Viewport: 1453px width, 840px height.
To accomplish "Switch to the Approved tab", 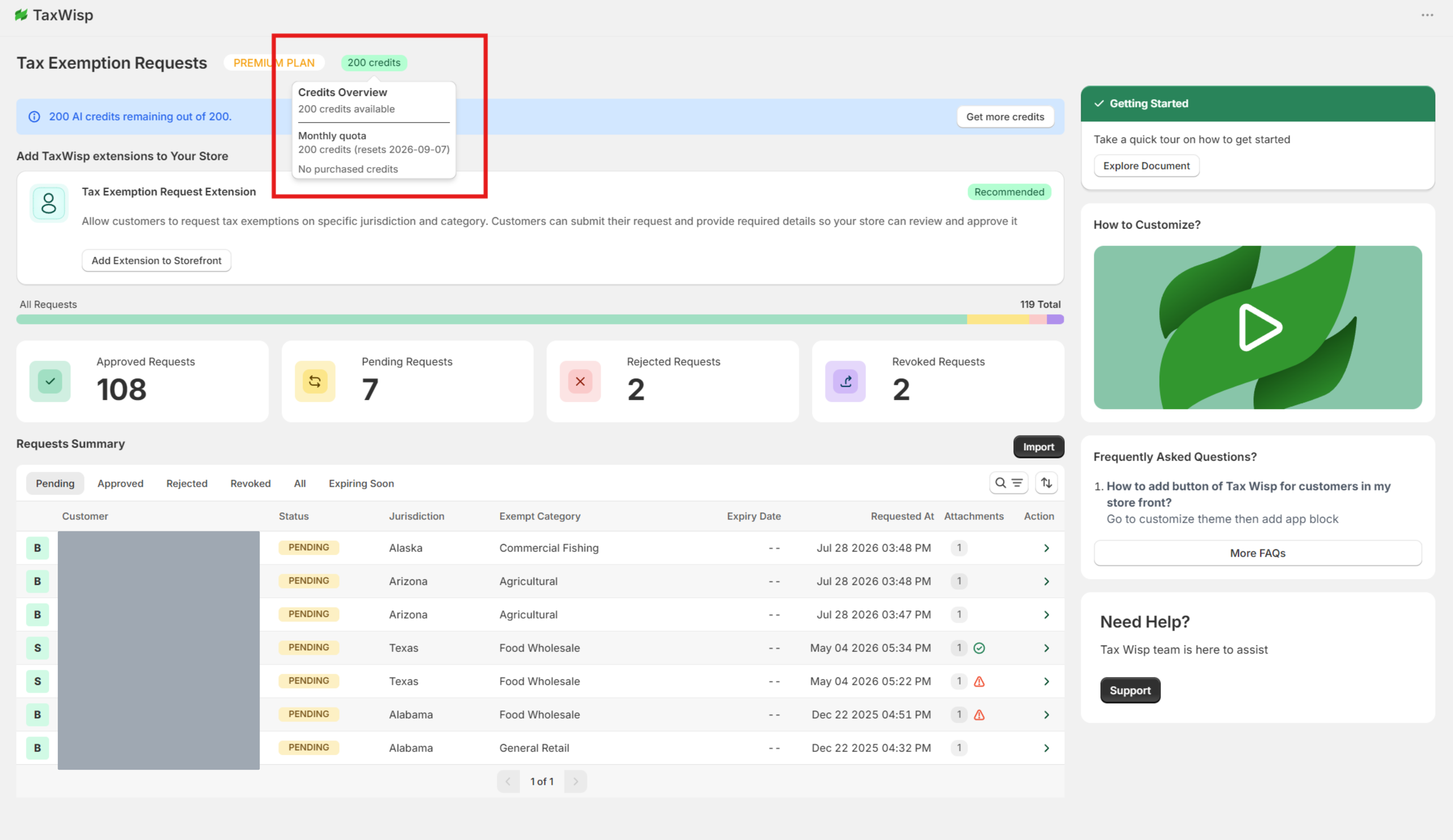I will pos(121,483).
